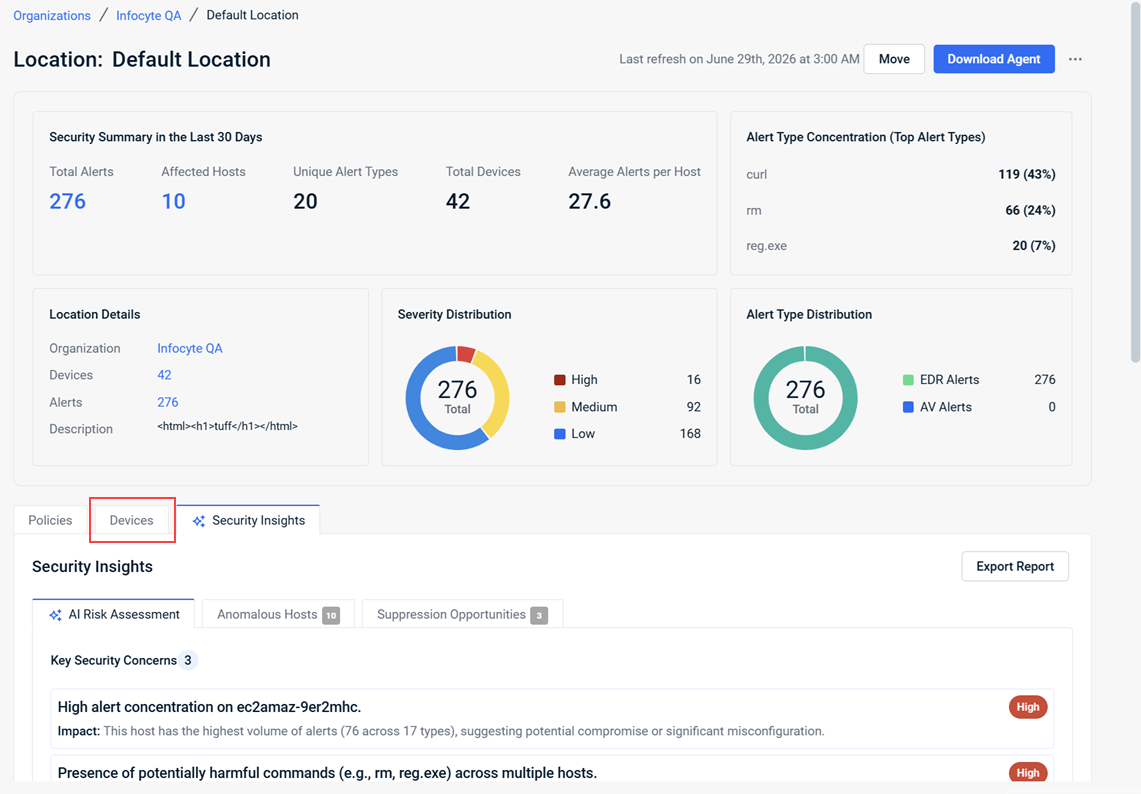Viewport: 1141px width, 794px height.
Task: Click the Key Security Concerns count badge
Action: tap(188, 660)
